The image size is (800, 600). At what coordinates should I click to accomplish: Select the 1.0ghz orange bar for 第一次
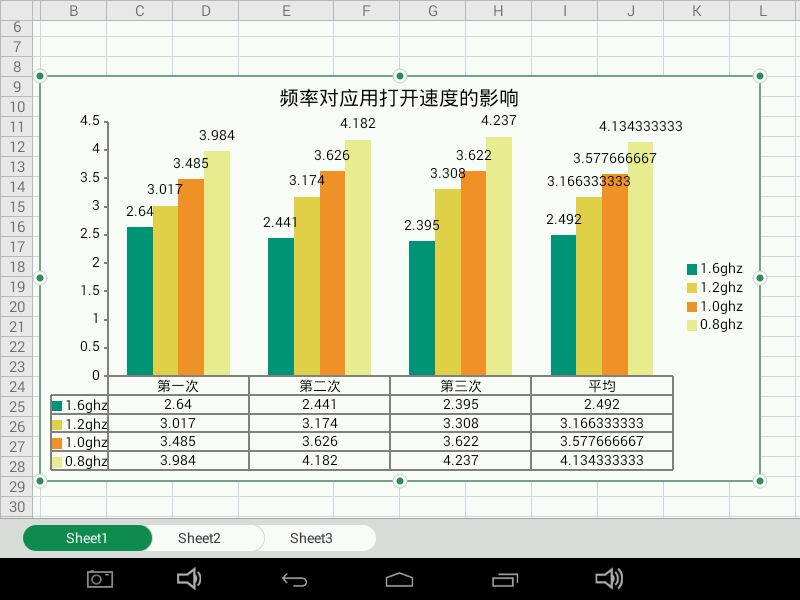click(x=191, y=277)
